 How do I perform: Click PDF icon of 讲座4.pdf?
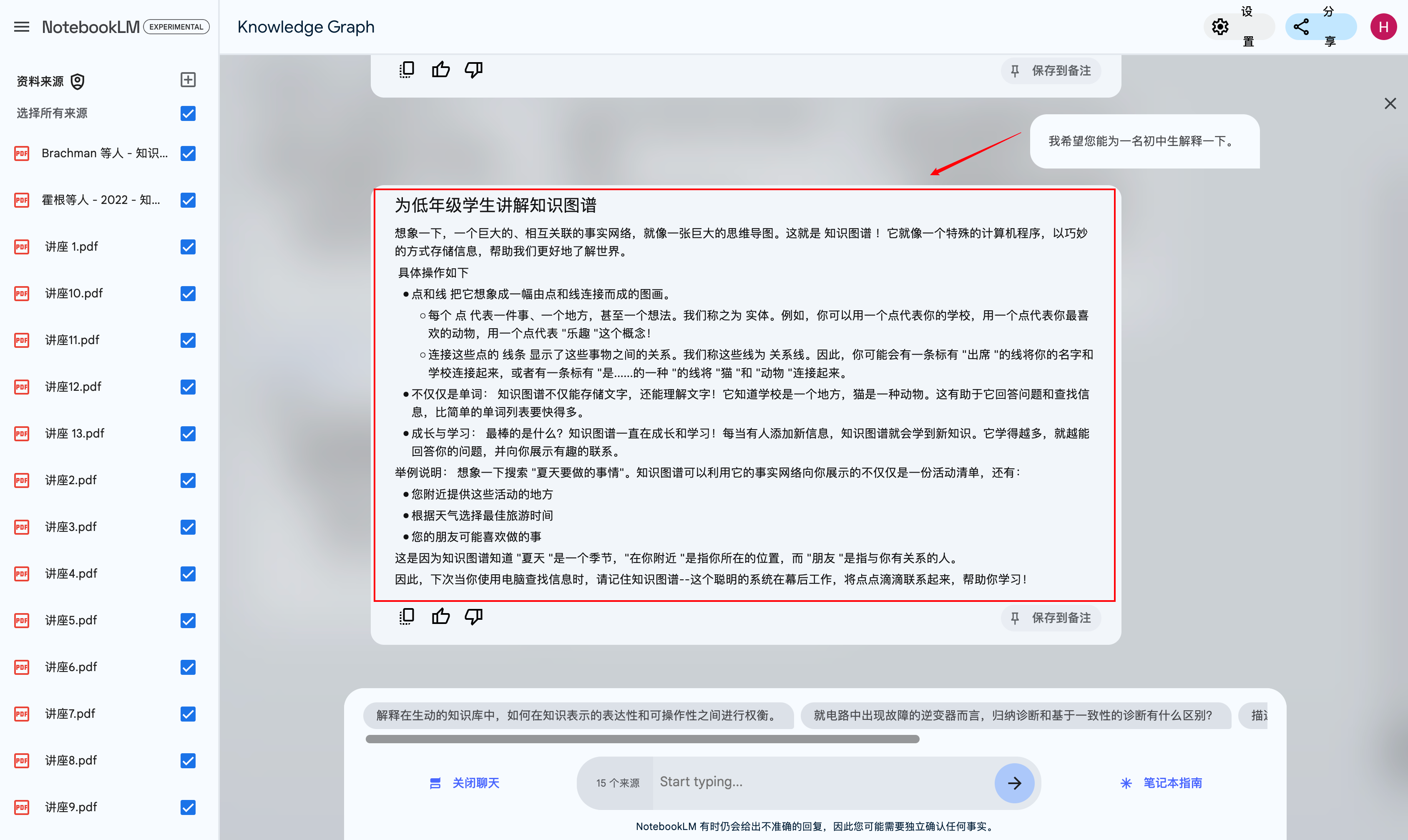coord(22,573)
